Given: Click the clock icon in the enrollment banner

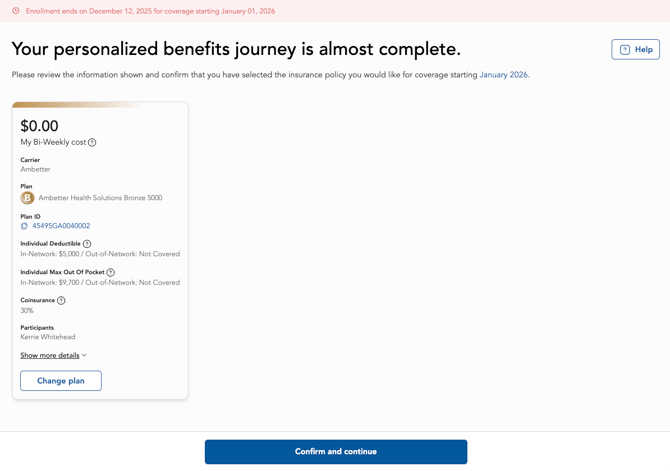Looking at the screenshot, I should coord(16,11).
